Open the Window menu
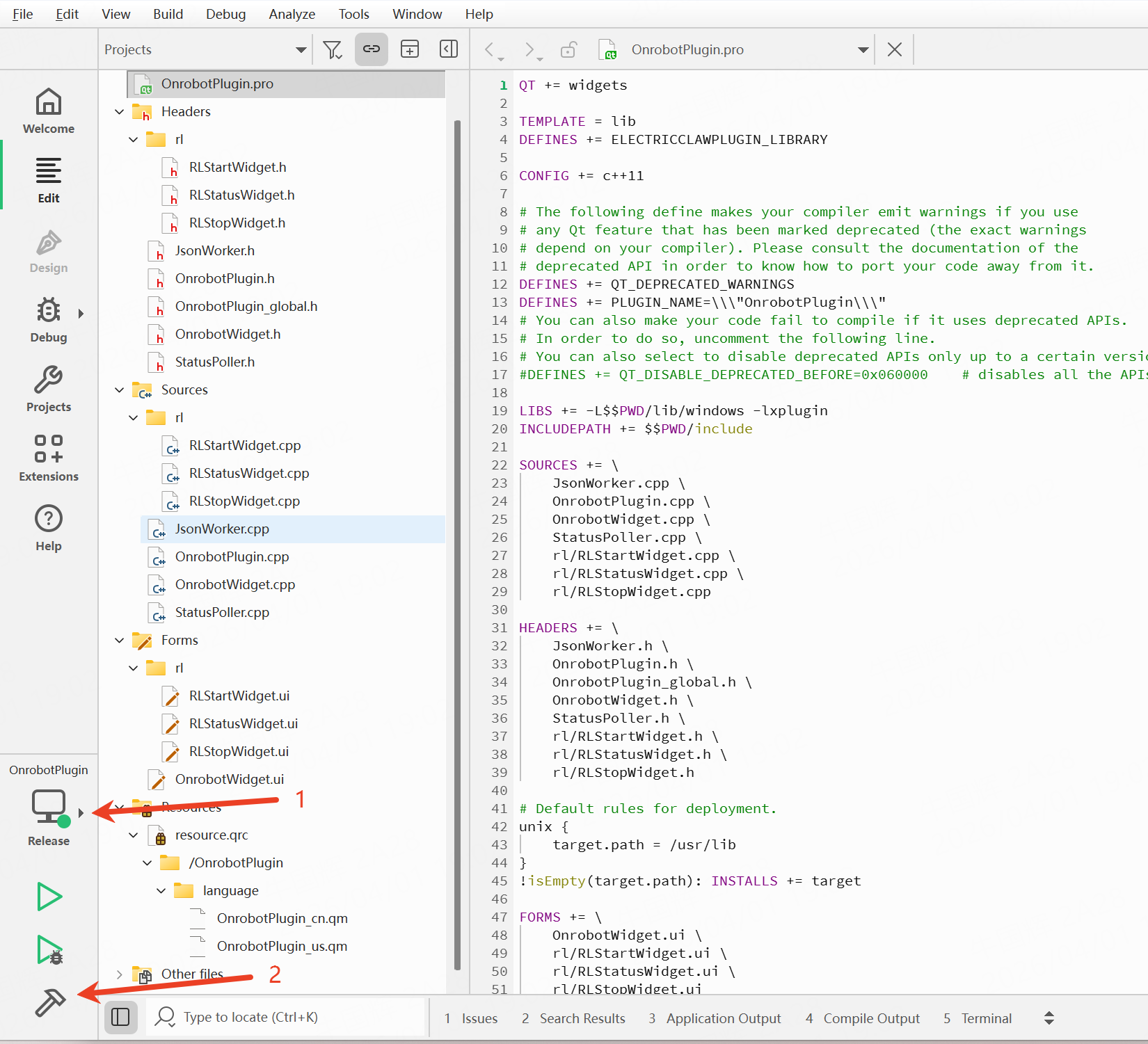Screen dimensions: 1148x1044 click(x=417, y=14)
